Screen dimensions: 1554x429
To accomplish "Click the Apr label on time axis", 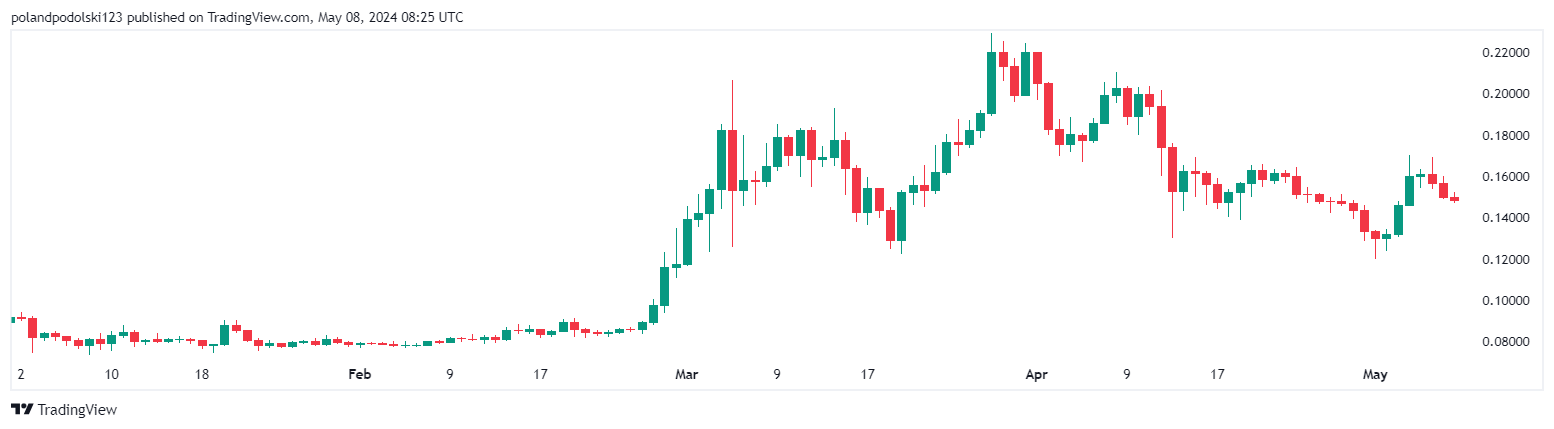I will pyautogui.click(x=1036, y=375).
